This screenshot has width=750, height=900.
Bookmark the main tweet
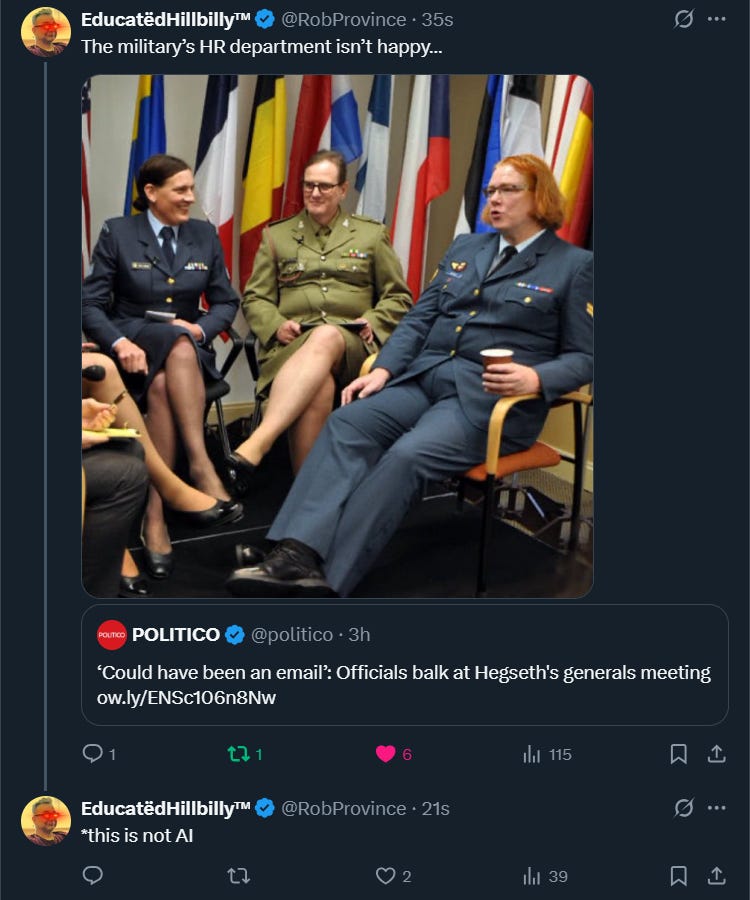678,756
